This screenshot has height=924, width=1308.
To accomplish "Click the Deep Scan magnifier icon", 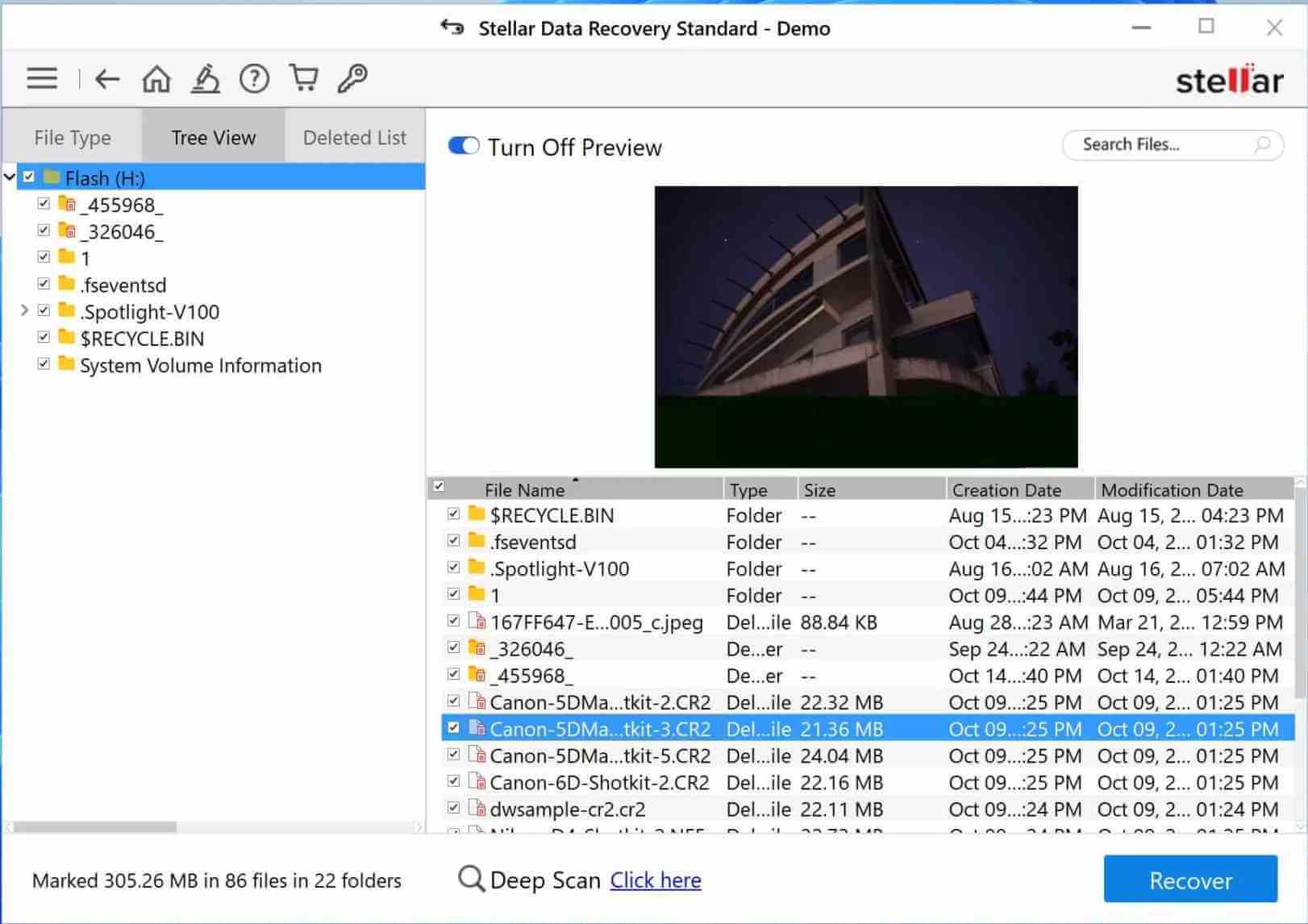I will (x=471, y=879).
